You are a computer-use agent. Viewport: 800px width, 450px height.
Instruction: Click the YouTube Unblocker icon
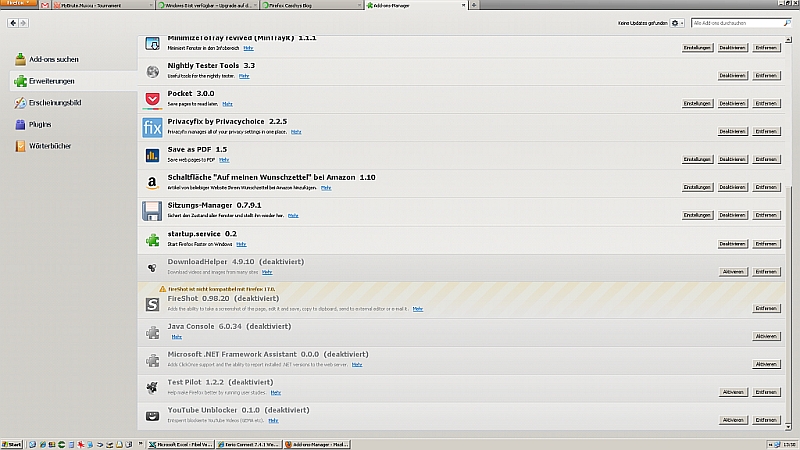pyautogui.click(x=152, y=416)
